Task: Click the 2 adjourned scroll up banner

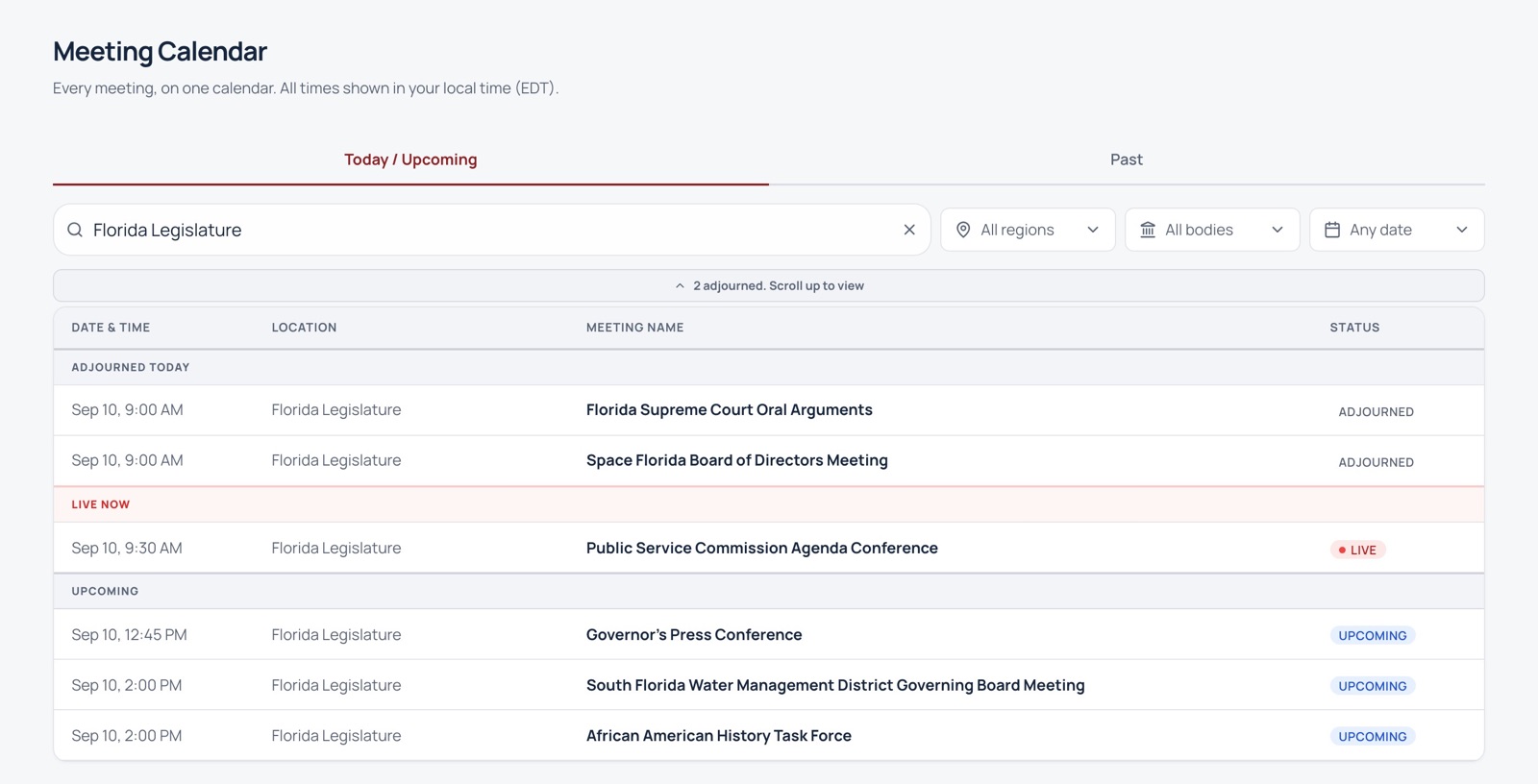Action: click(769, 285)
